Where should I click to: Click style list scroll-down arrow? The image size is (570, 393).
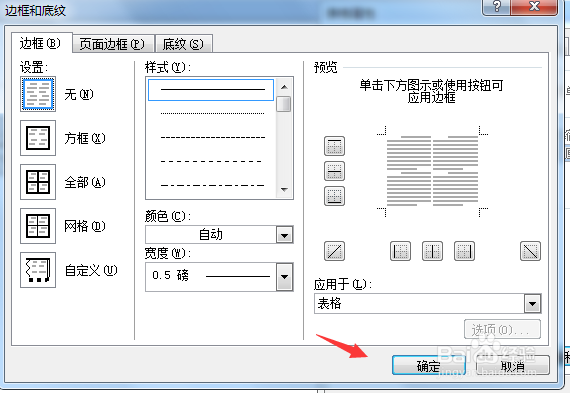coord(284,189)
